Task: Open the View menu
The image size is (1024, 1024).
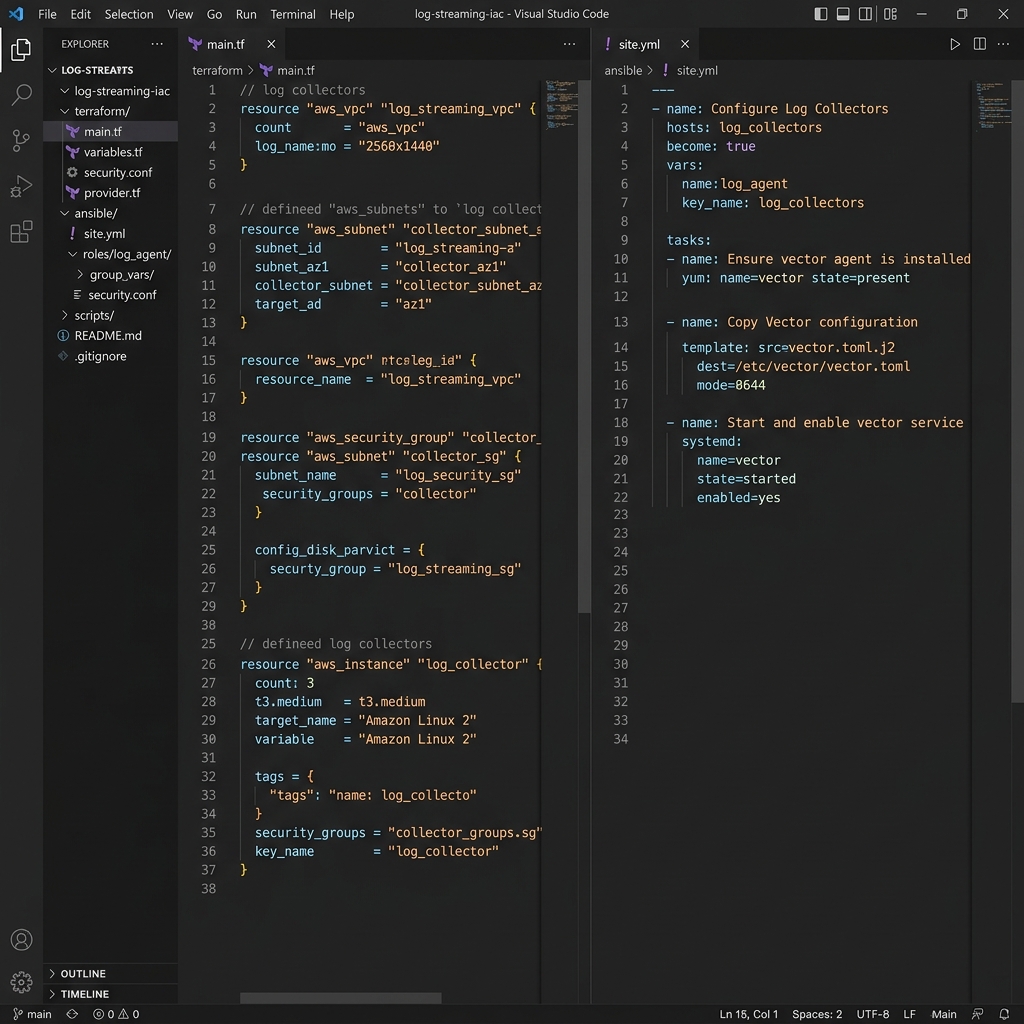Action: [180, 14]
